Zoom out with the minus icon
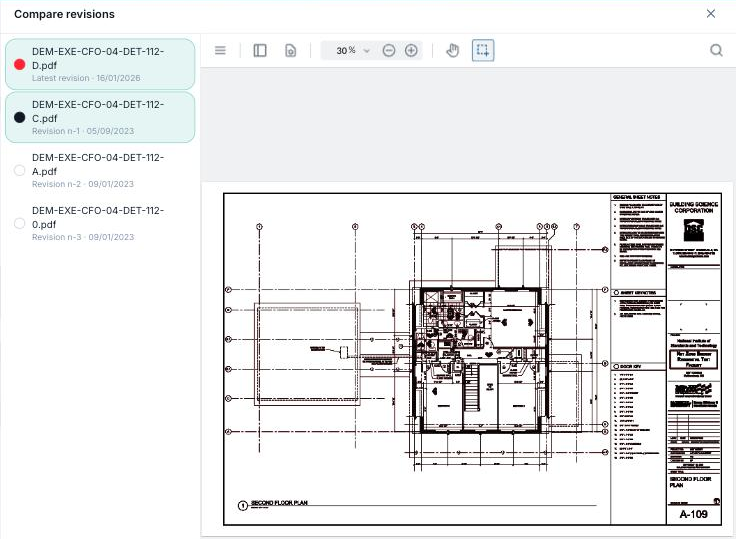Viewport: 736px width, 539px height. [389, 50]
